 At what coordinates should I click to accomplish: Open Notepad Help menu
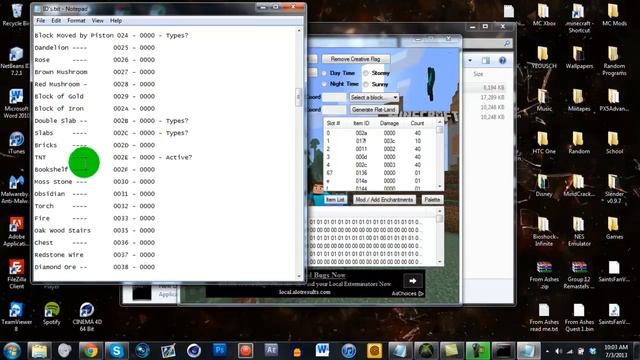pos(116,20)
